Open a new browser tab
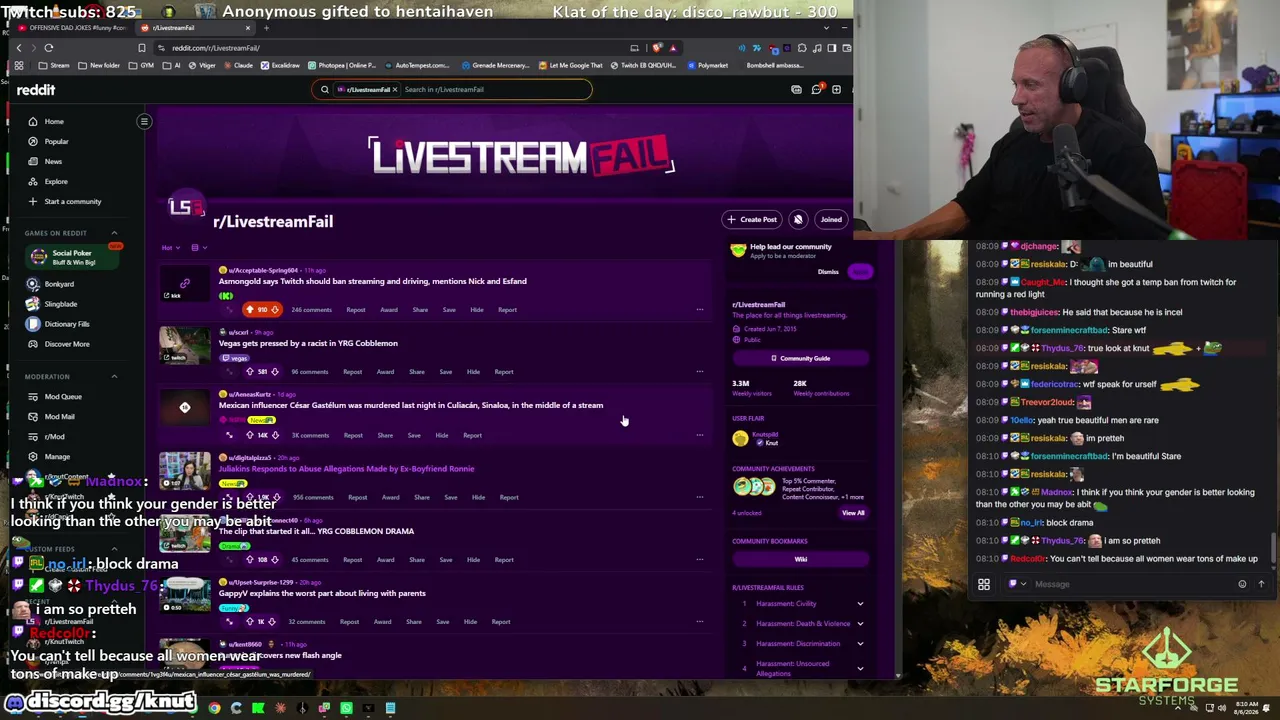 tap(266, 28)
